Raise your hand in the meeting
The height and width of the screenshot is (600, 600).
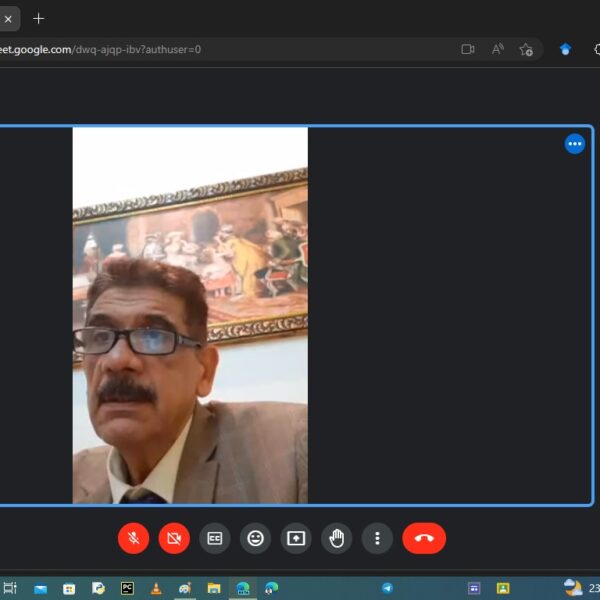tap(337, 538)
